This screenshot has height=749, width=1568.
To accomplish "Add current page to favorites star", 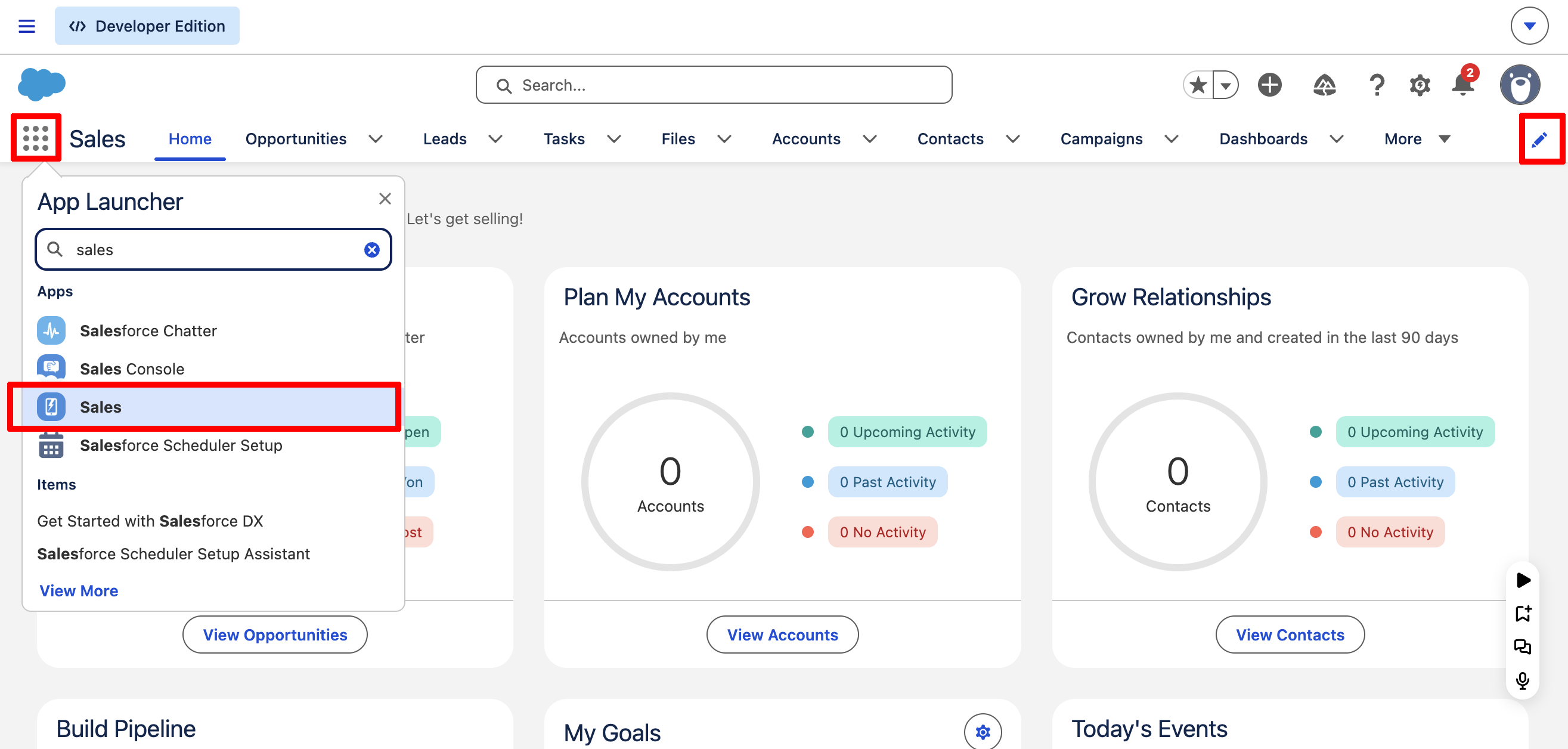I will [1198, 85].
